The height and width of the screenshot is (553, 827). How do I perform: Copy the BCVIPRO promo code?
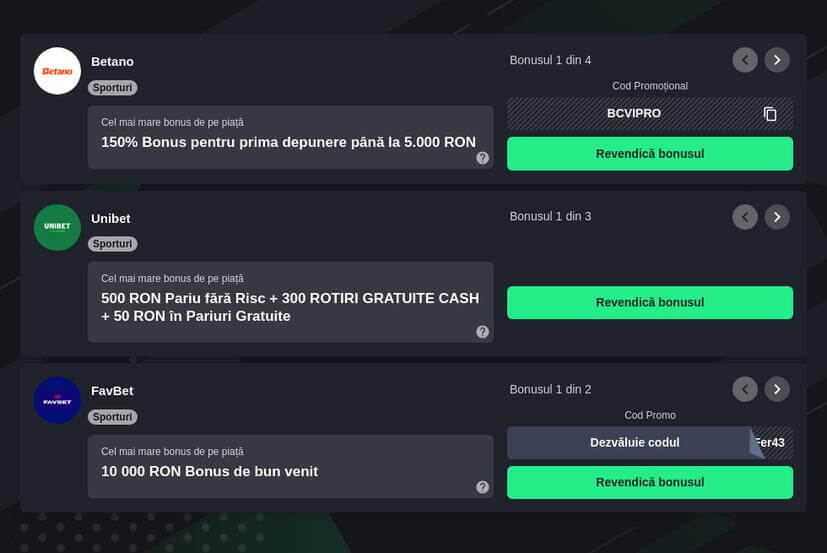click(770, 114)
